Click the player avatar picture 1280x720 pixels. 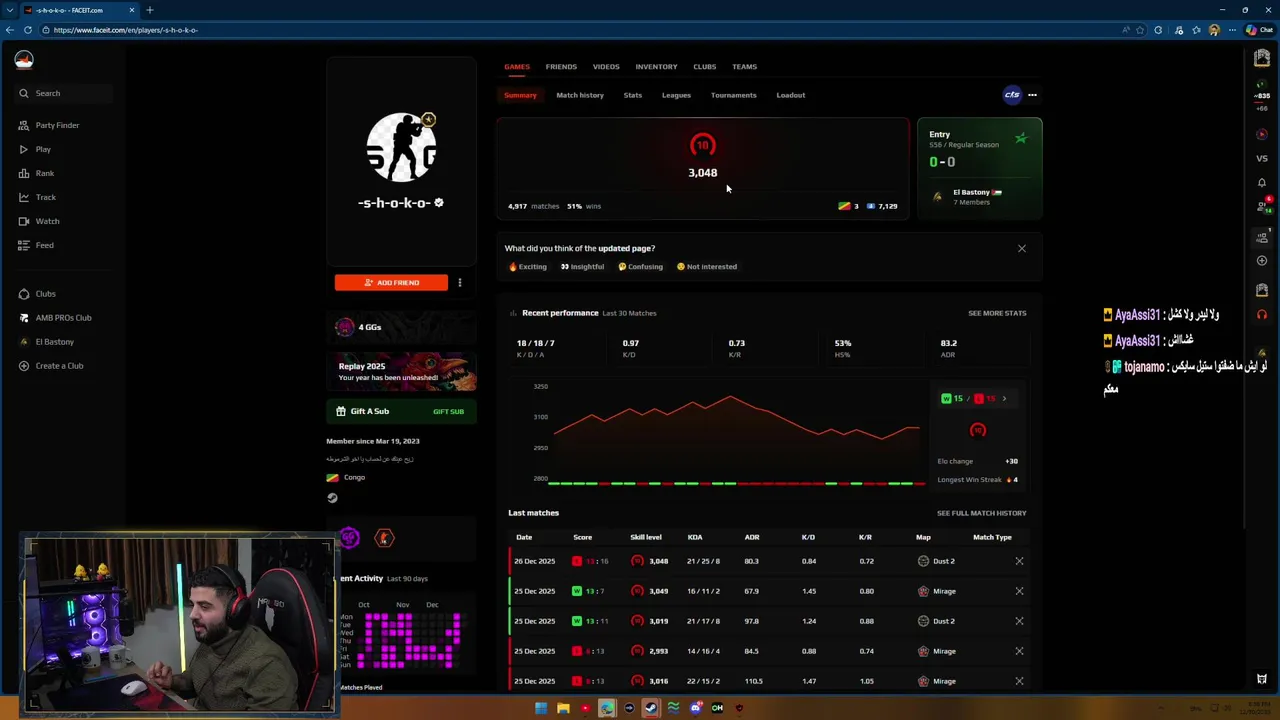(401, 147)
